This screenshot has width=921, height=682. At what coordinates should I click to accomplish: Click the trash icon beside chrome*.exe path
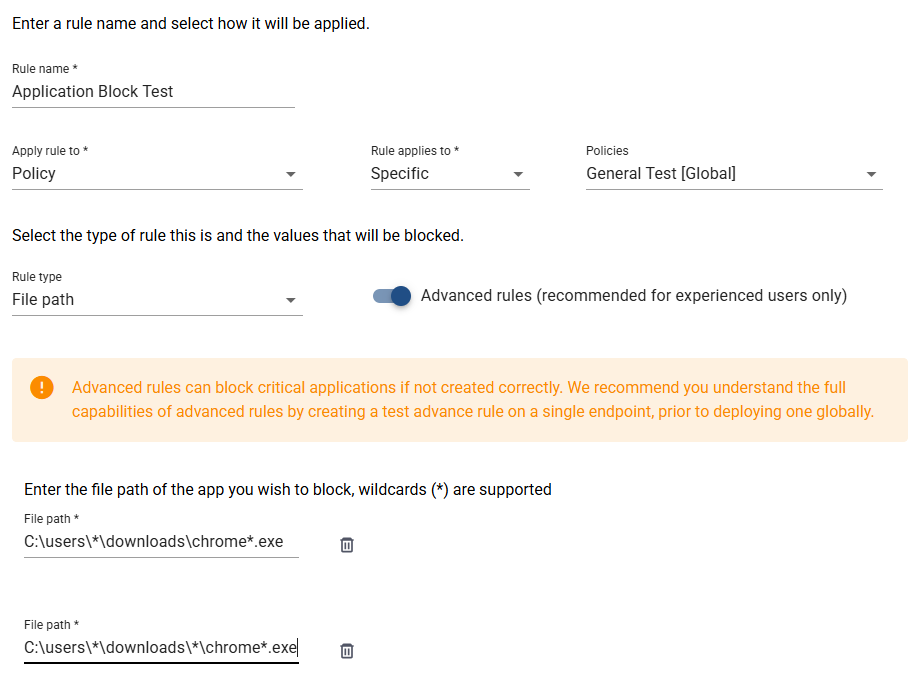pos(346,545)
